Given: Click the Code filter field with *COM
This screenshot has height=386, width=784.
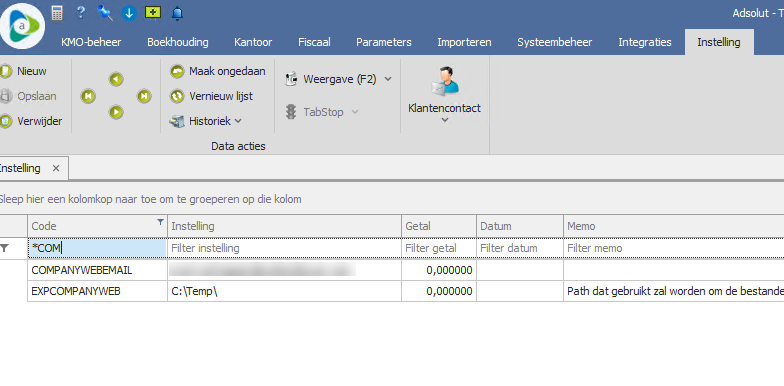Looking at the screenshot, I should (x=97, y=248).
